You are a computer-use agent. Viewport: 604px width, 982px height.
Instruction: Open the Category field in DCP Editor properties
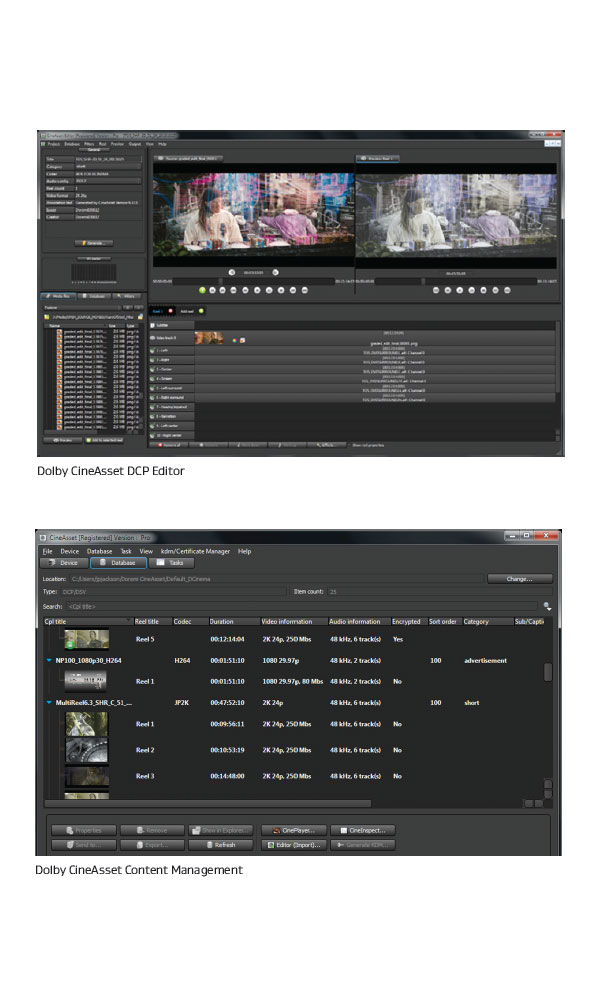(x=108, y=167)
